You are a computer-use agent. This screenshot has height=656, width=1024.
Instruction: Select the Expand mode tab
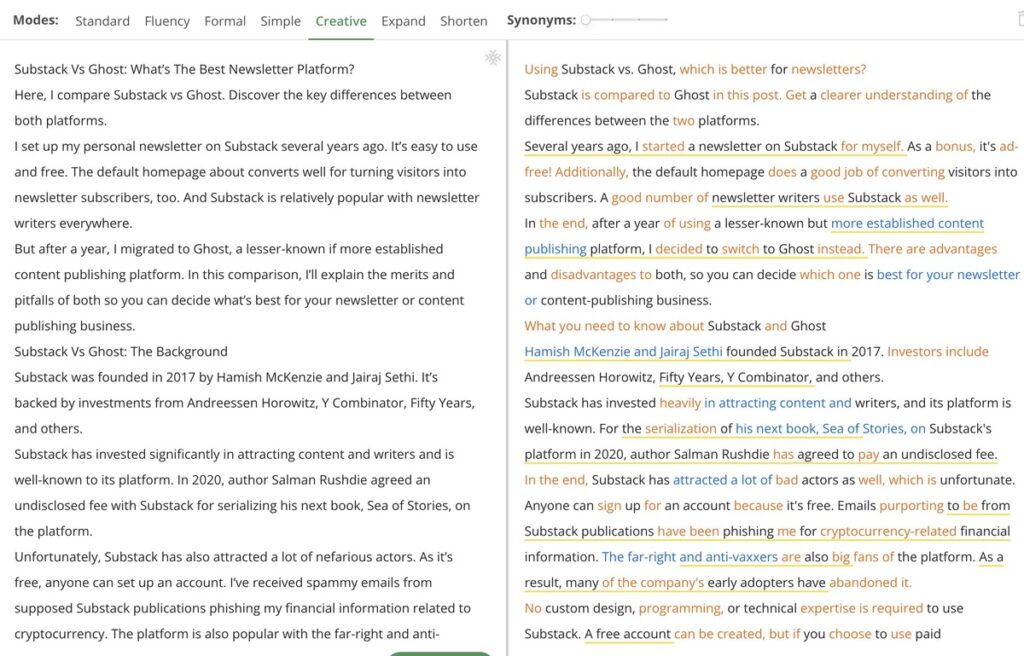point(403,21)
